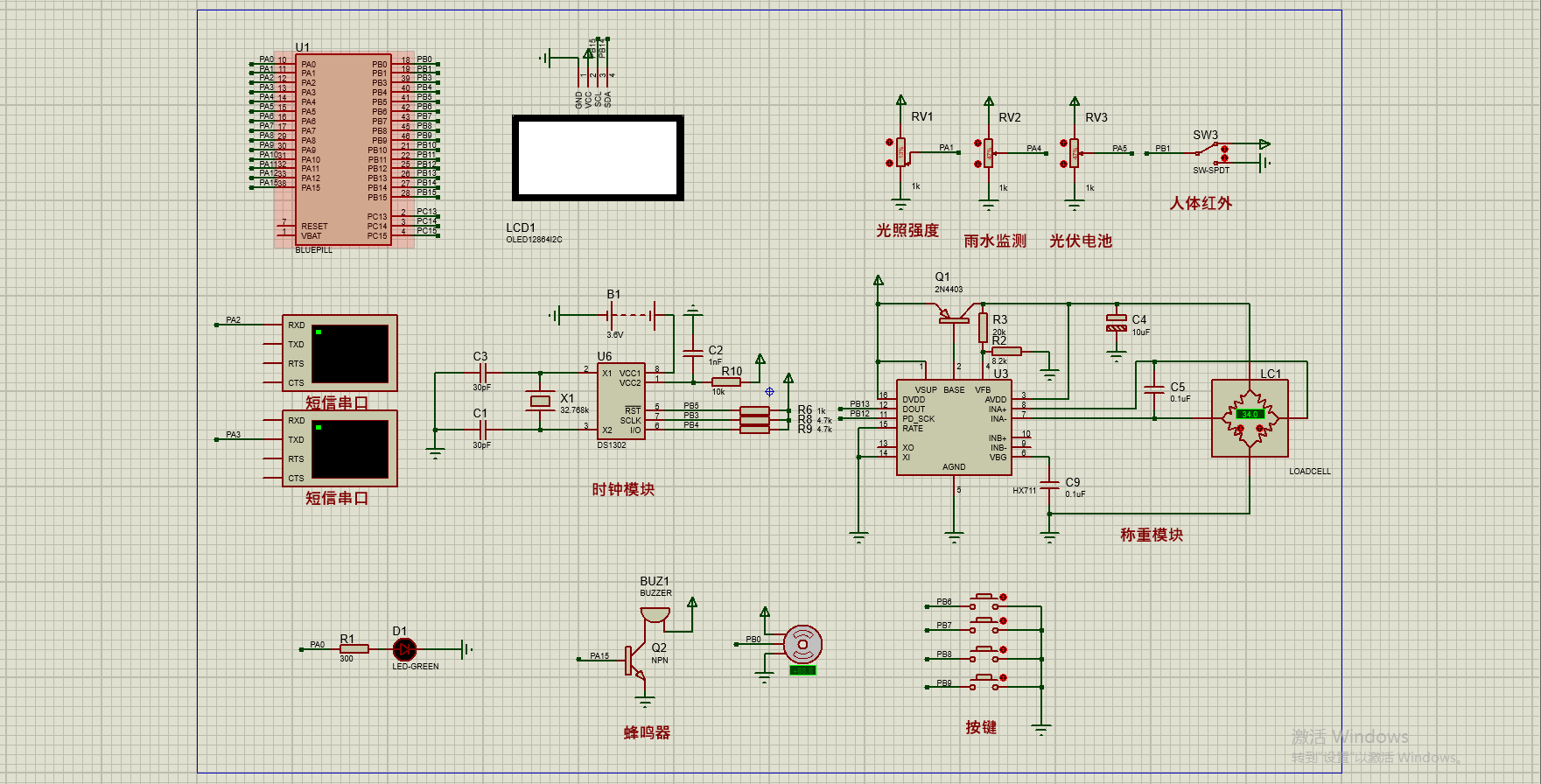Select the R2 8.2k resistor
Screen dimensions: 1541x784
1006,352
